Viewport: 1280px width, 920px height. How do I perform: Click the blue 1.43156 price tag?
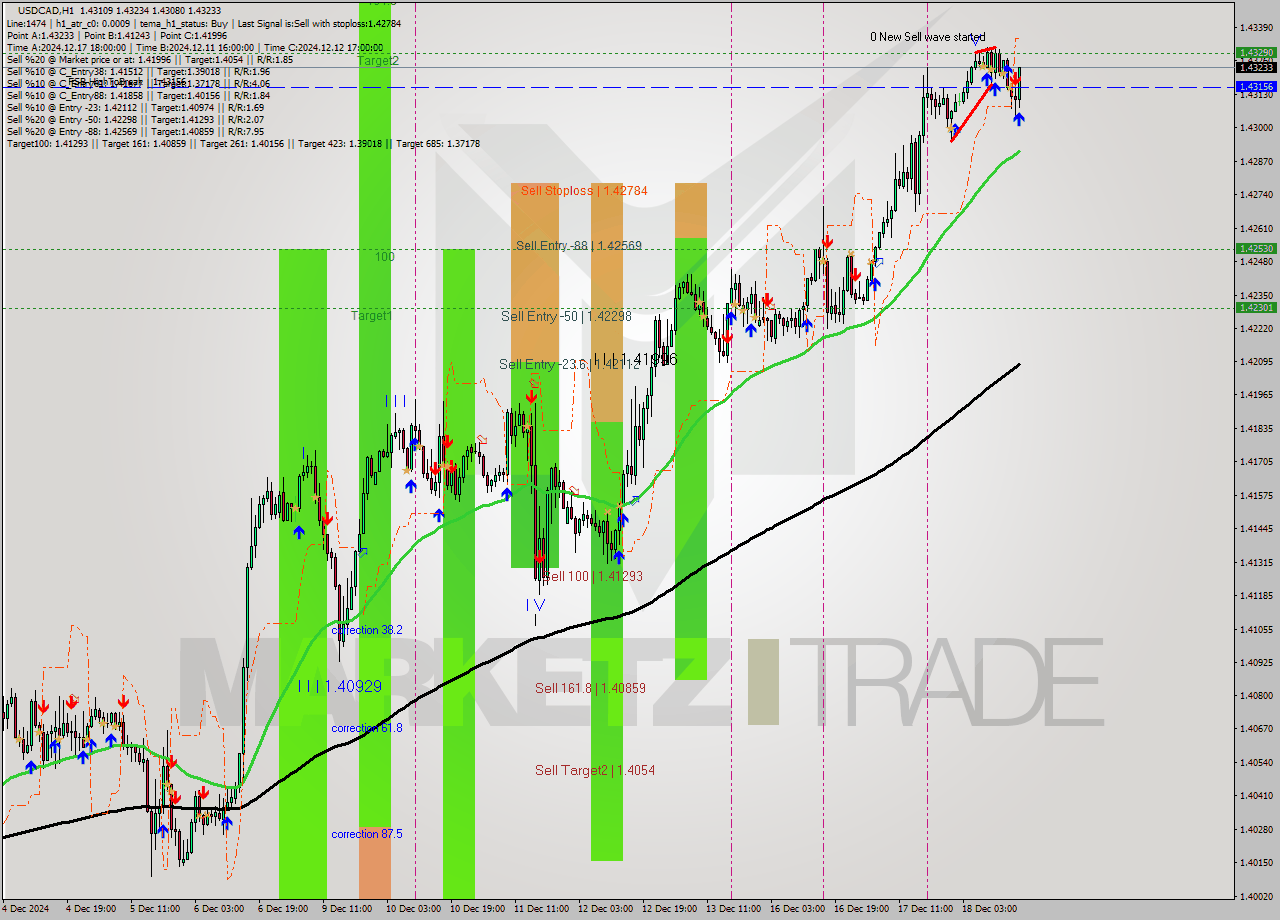coord(1256,87)
